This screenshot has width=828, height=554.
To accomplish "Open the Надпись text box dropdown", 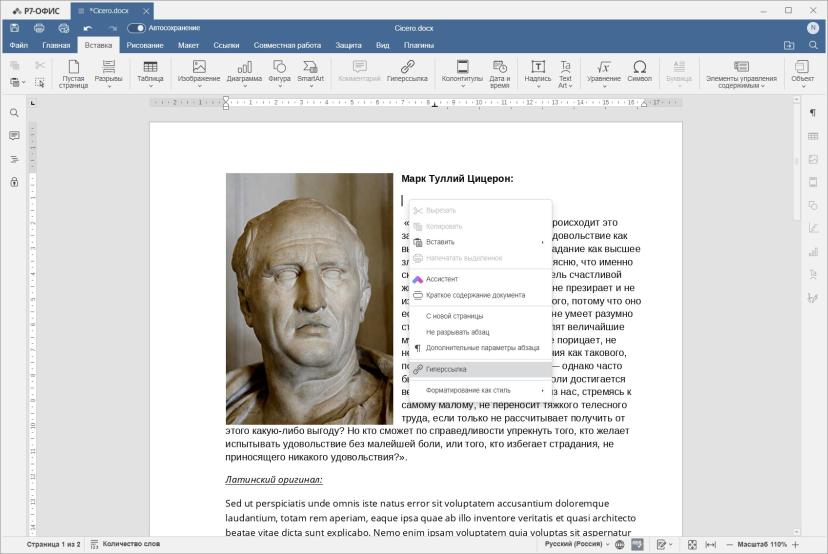I will [538, 73].
